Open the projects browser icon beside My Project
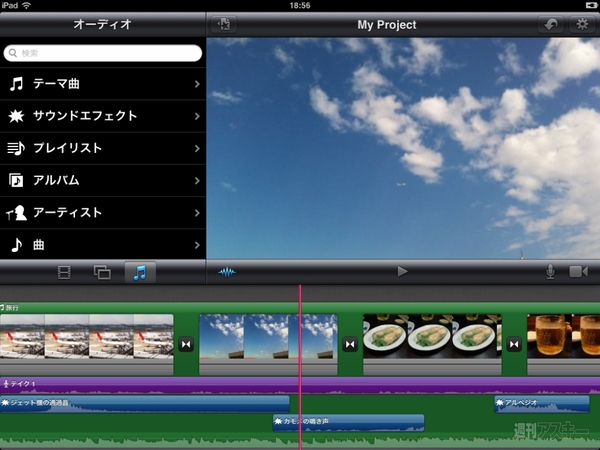 pos(223,24)
